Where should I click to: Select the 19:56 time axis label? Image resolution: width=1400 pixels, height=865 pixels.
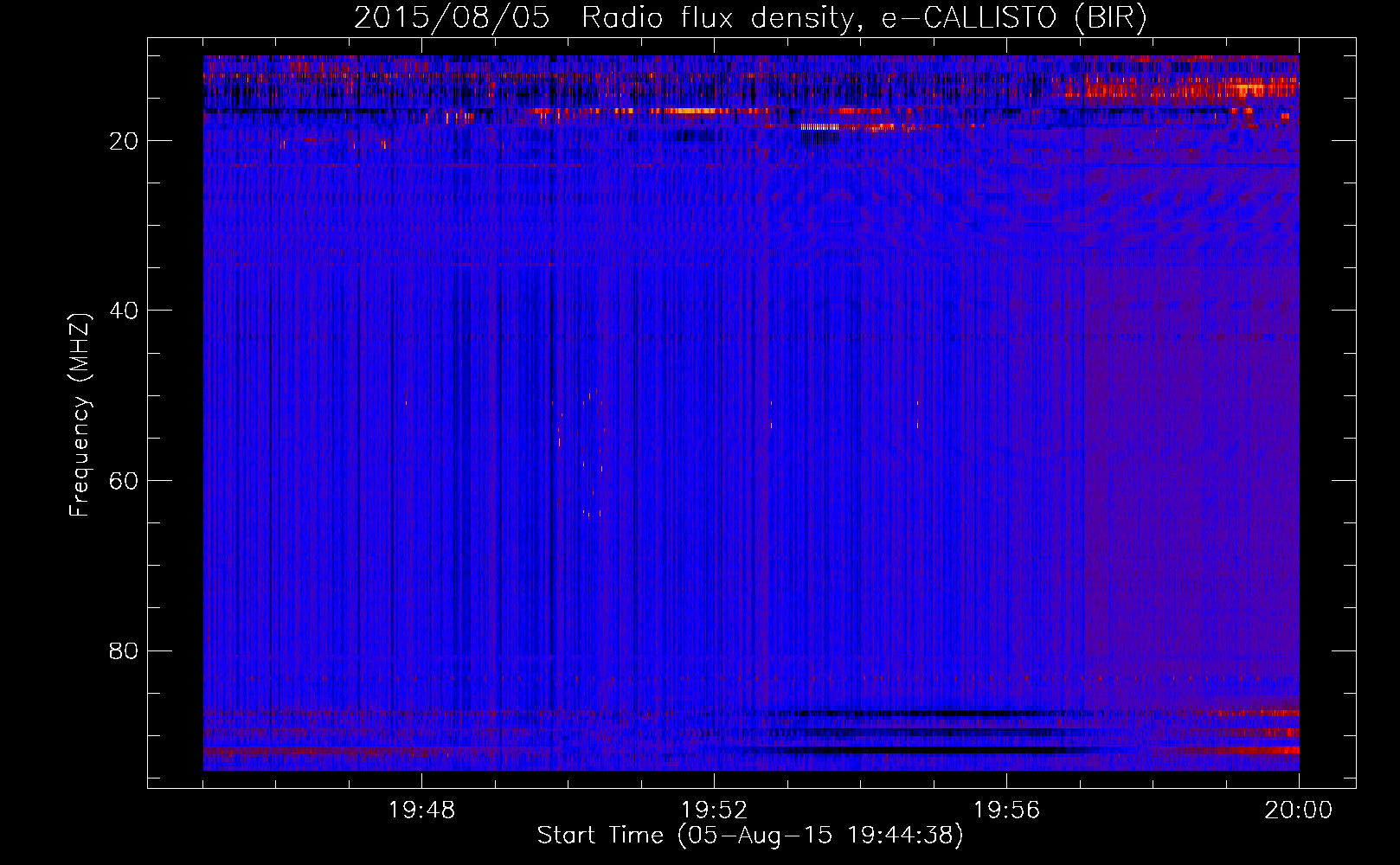tap(1007, 811)
